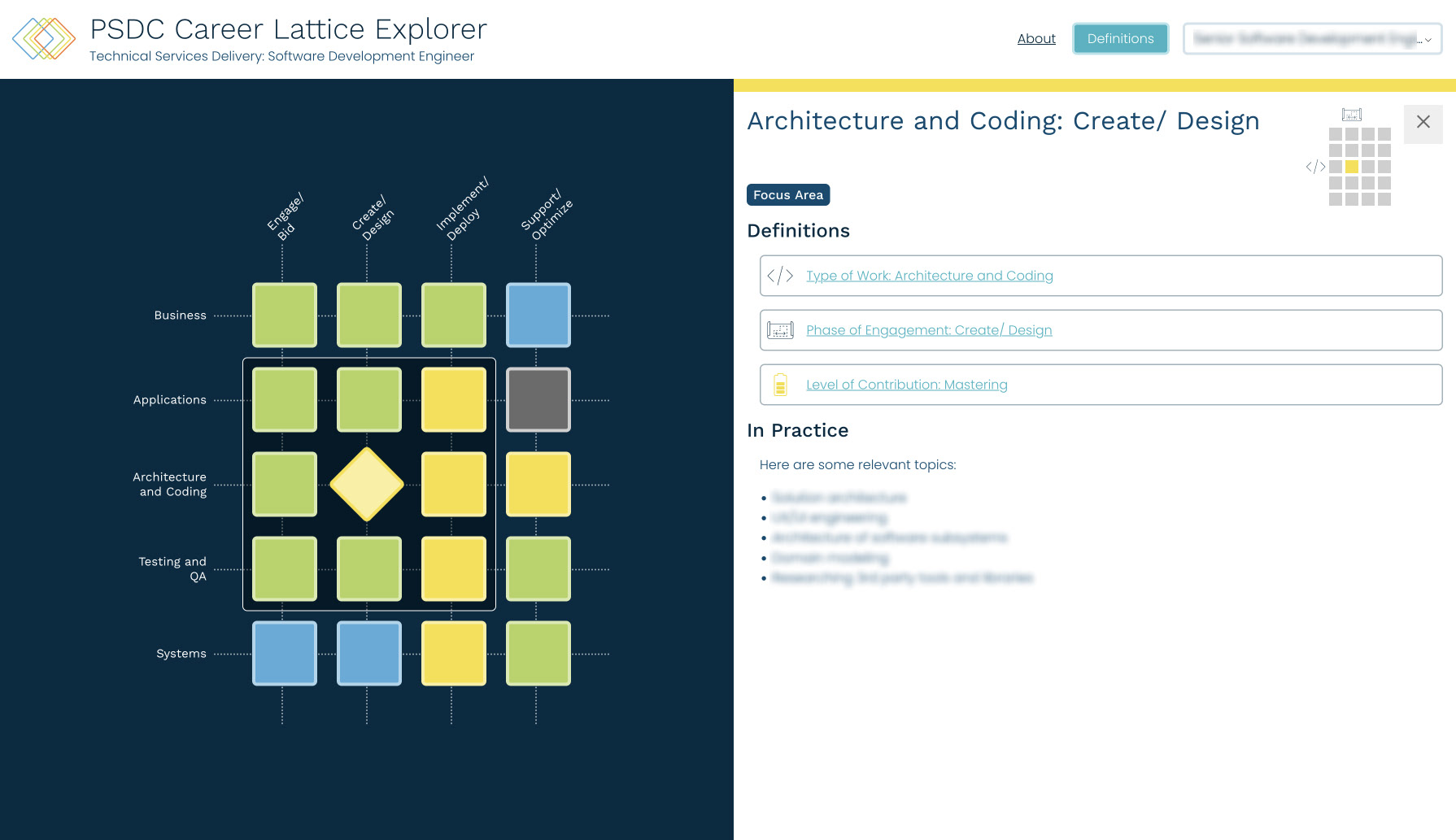This screenshot has width=1456, height=840.
Task: Click the code brackets icon beside the mini lattice
Action: [x=1315, y=167]
